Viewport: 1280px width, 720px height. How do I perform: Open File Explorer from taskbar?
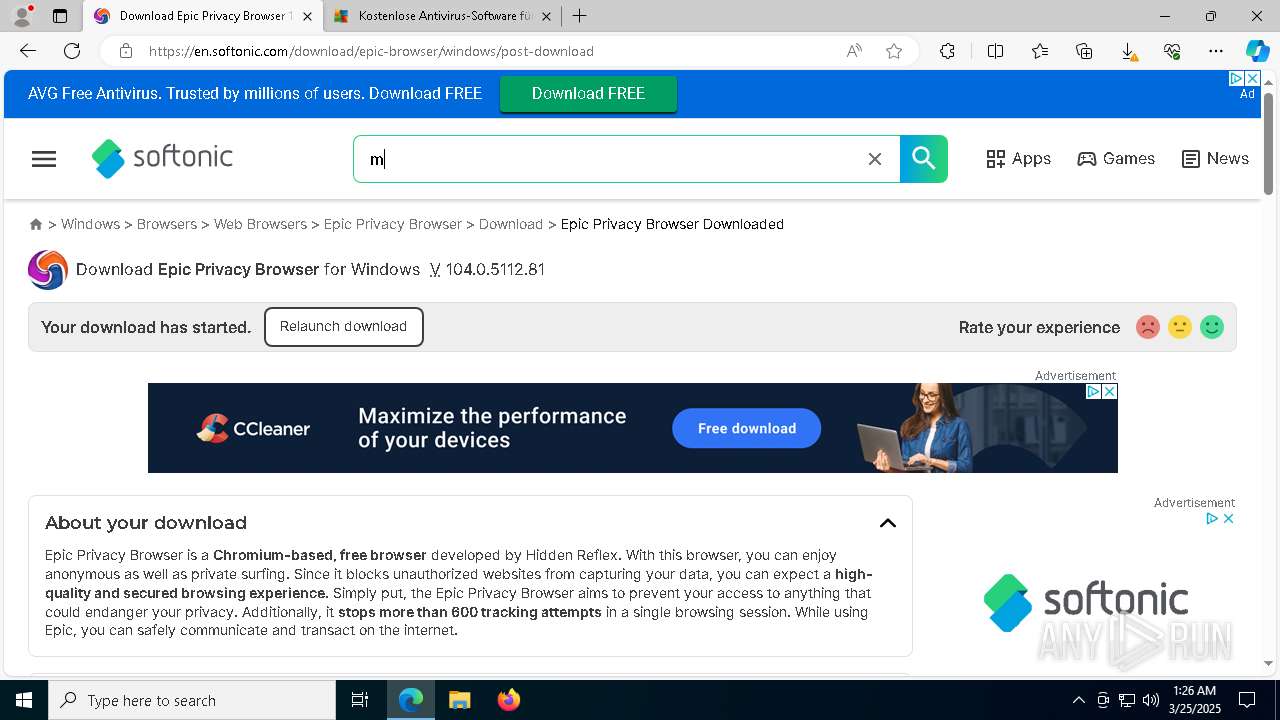click(459, 700)
